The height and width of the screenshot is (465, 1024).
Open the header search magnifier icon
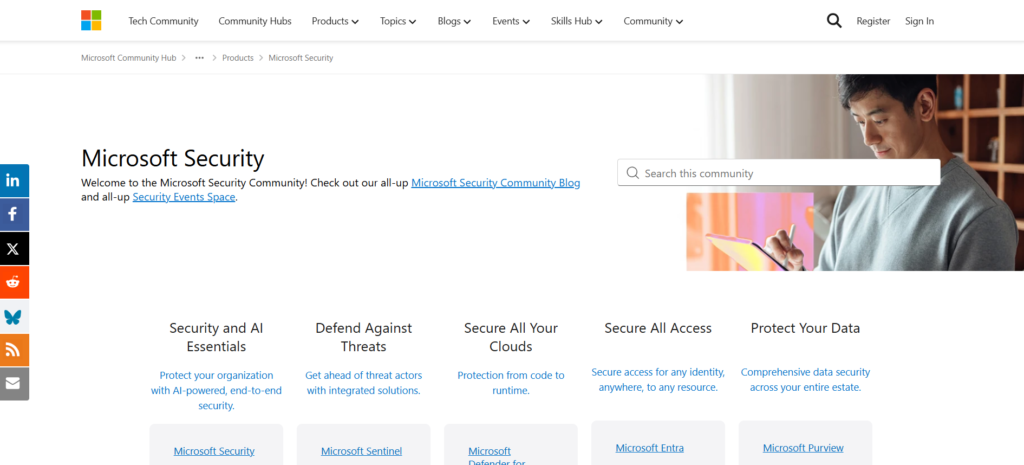coord(834,21)
